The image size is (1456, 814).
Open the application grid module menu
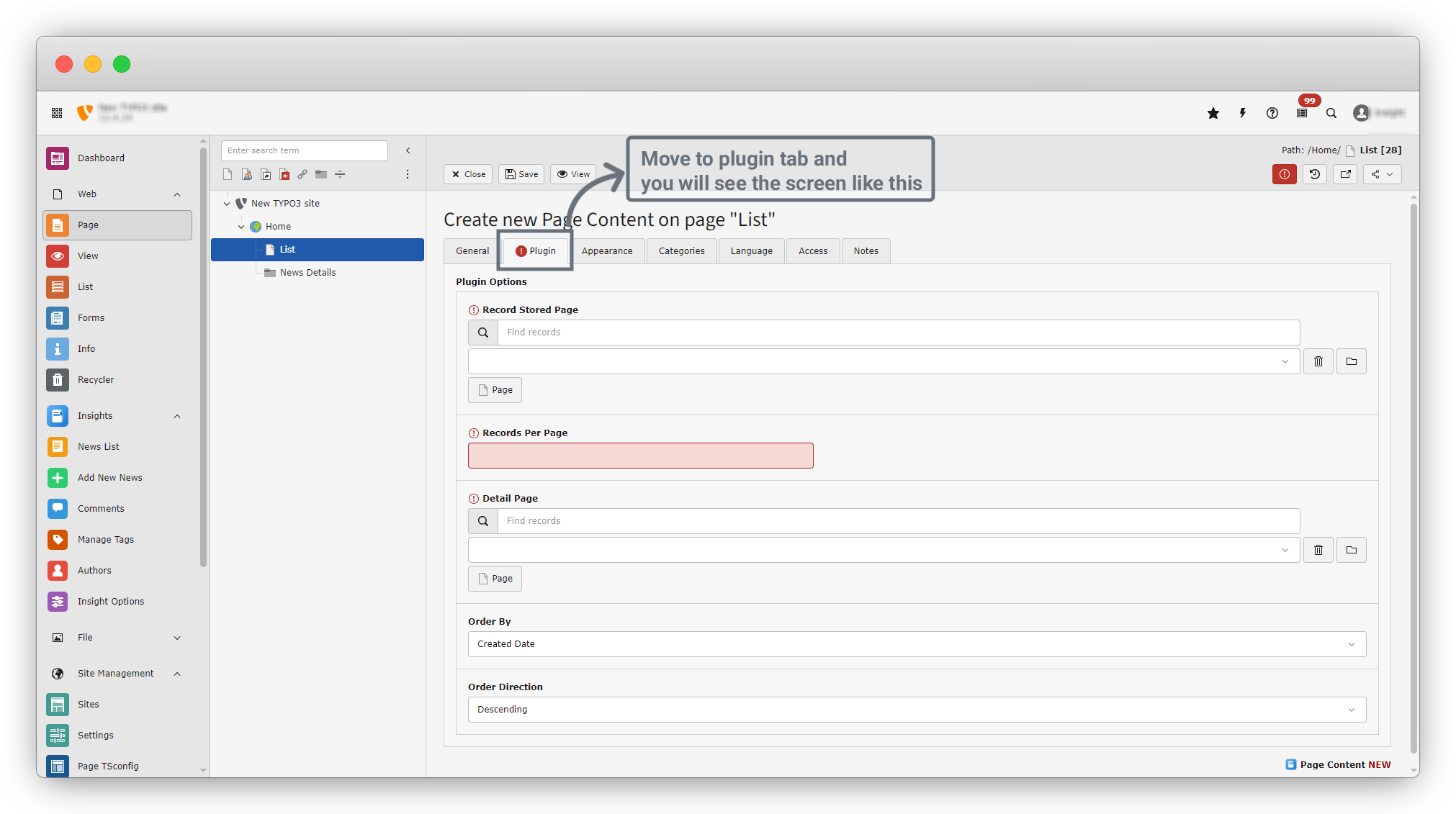click(57, 113)
